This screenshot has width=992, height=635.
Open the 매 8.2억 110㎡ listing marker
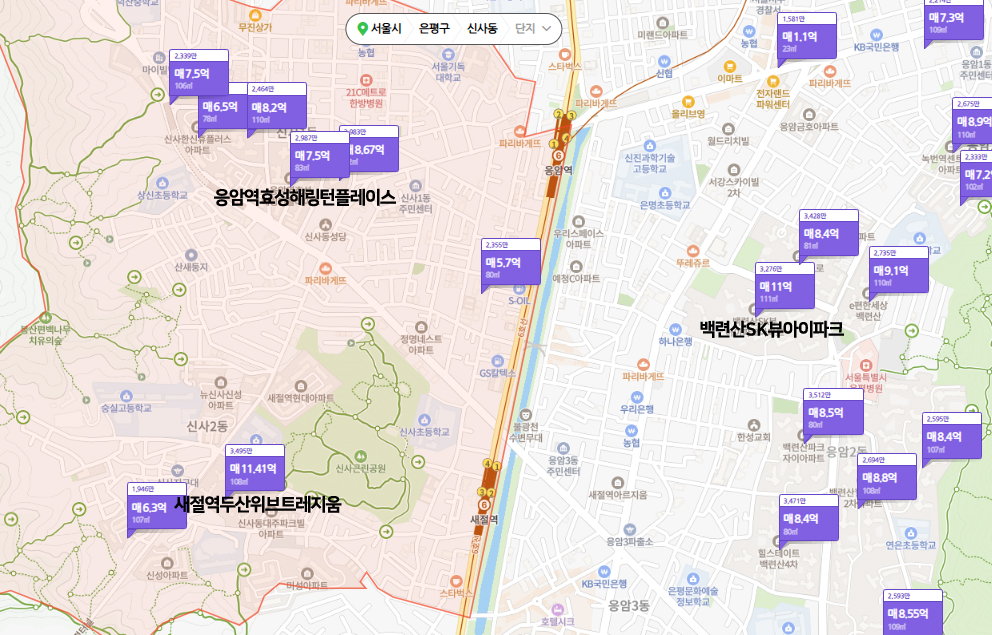(276, 108)
